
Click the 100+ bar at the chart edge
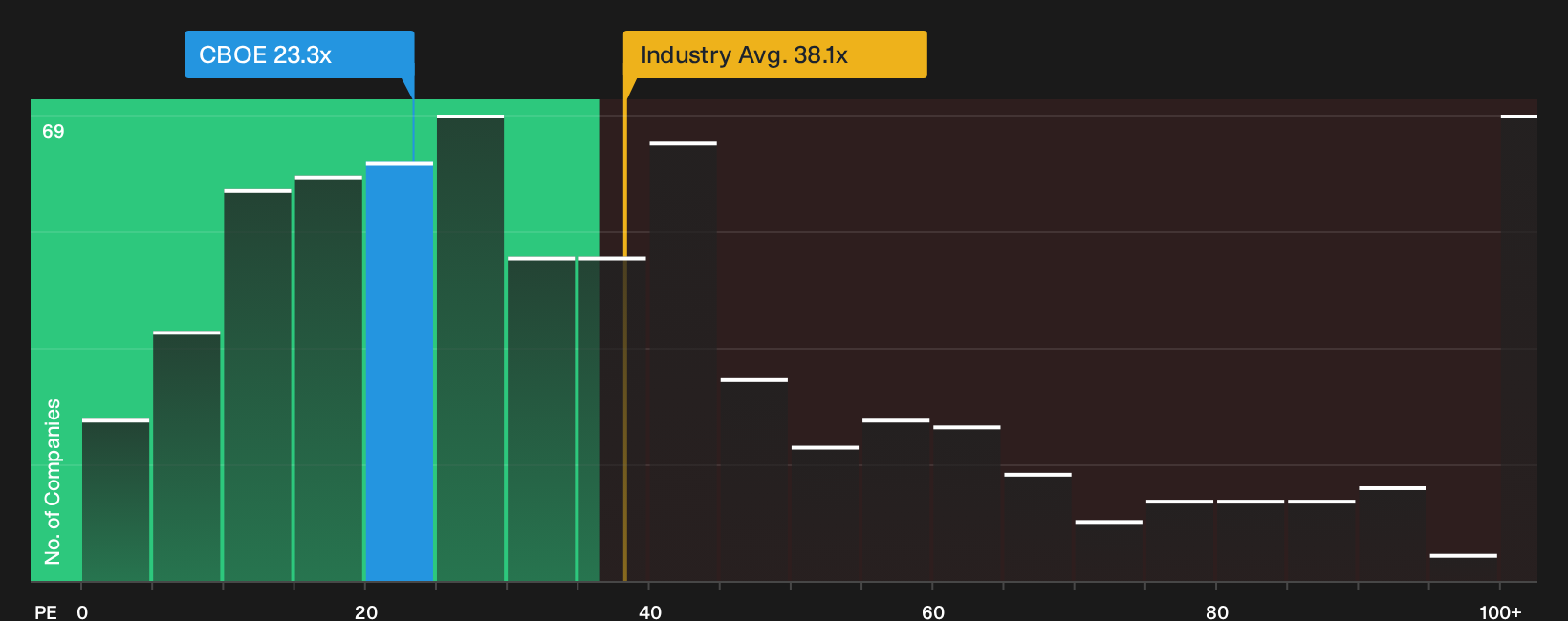(x=1519, y=348)
